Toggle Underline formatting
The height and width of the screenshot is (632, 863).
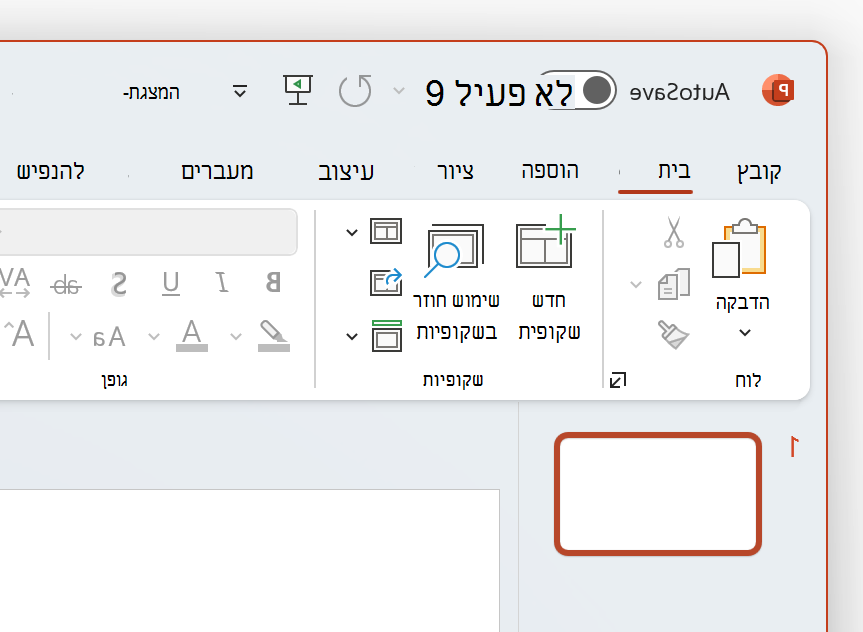point(171,284)
